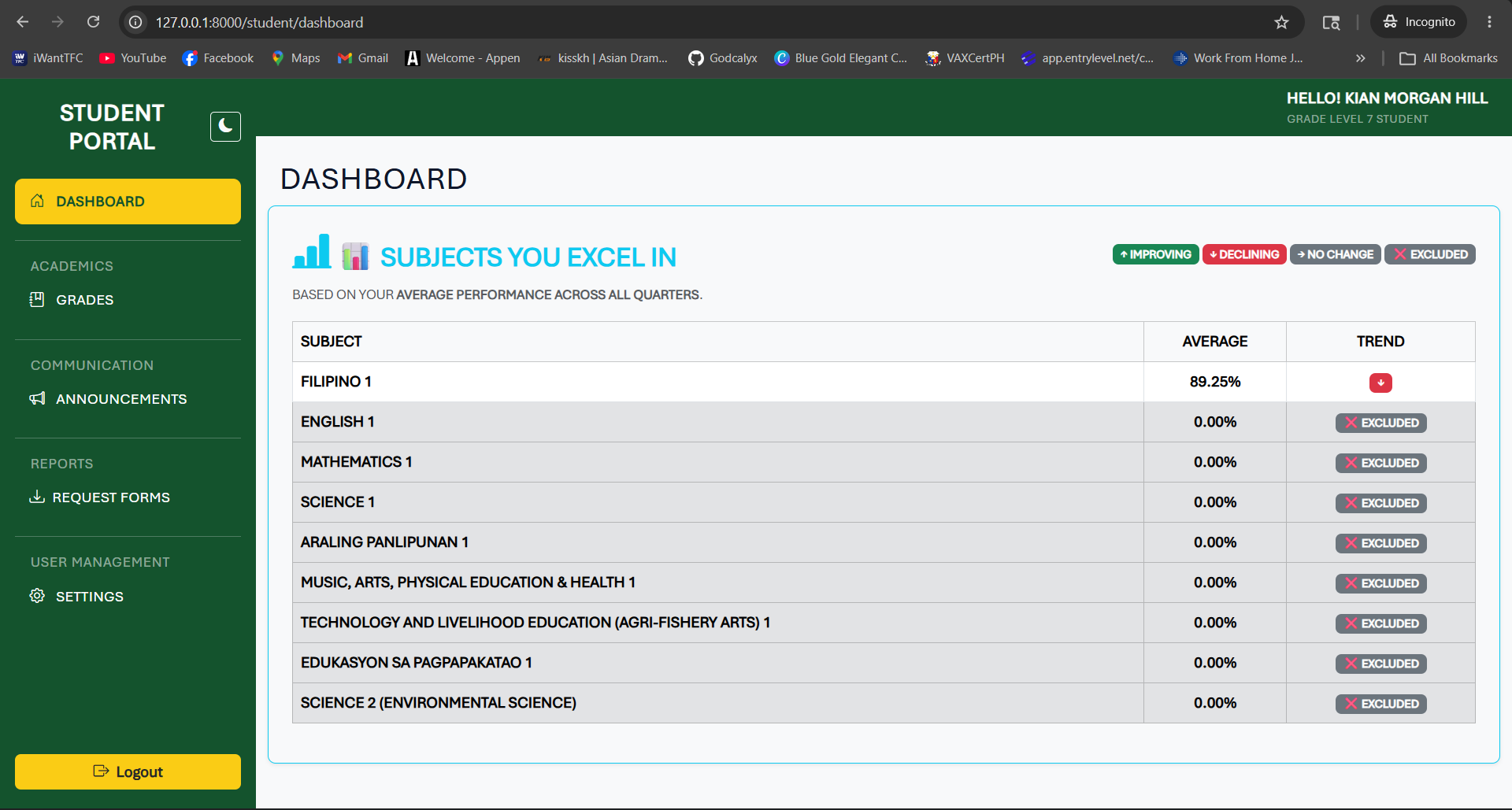Viewport: 1512px width, 810px height.
Task: Expand hidden bookmarks with double chevron
Action: [1360, 58]
